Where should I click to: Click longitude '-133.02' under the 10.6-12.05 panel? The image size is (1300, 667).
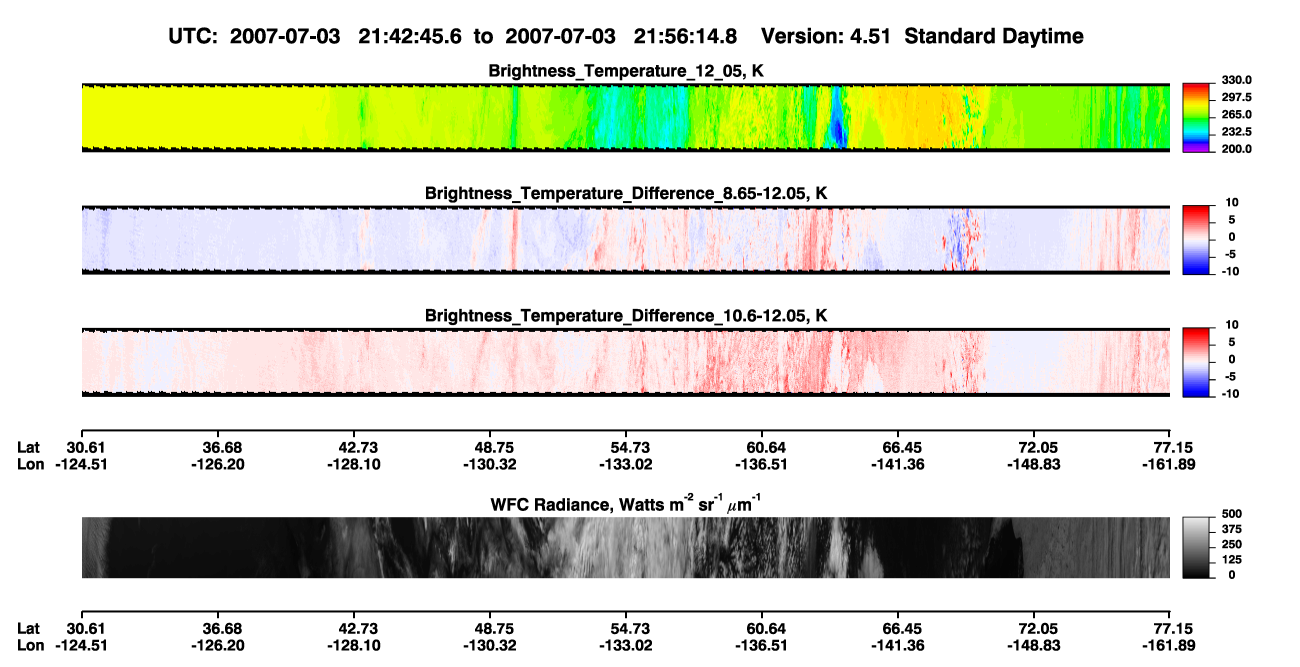626,464
